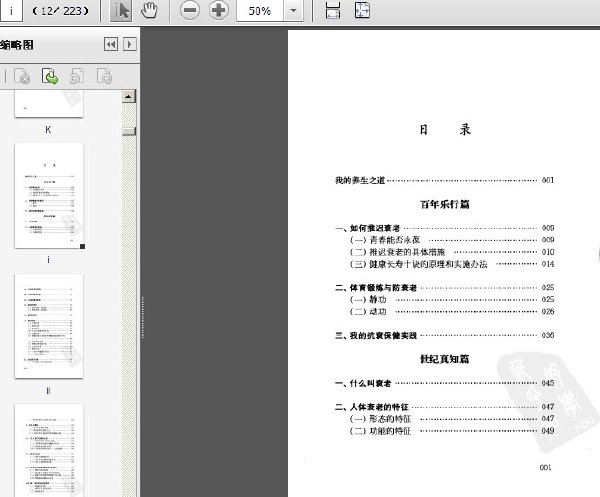Click section heading 百年乐行篇

[445, 204]
